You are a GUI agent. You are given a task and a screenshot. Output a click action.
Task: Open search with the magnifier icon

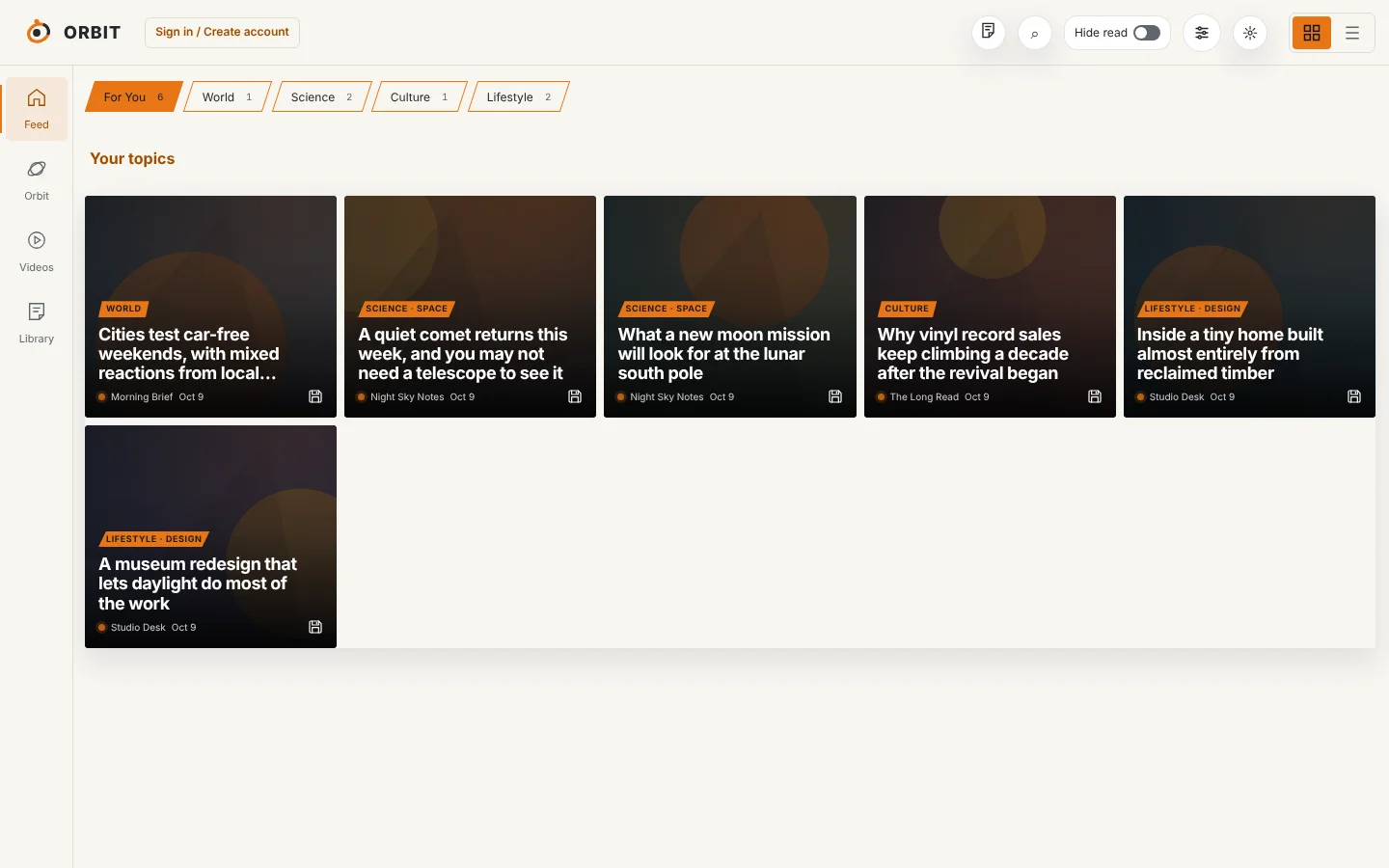(x=1035, y=33)
